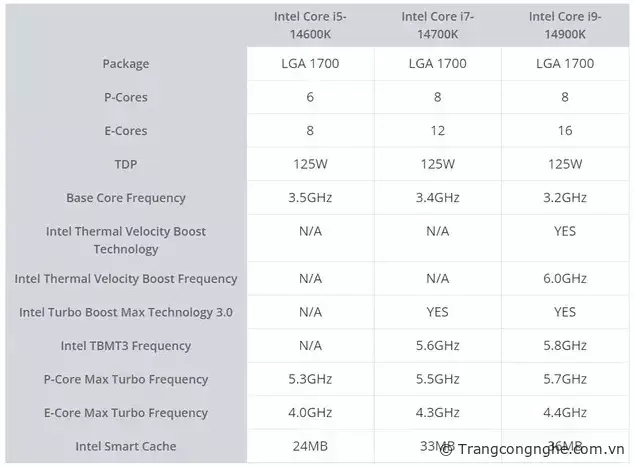Select the Intel TBMT3 Frequency label
635x467 pixels.
126,346
